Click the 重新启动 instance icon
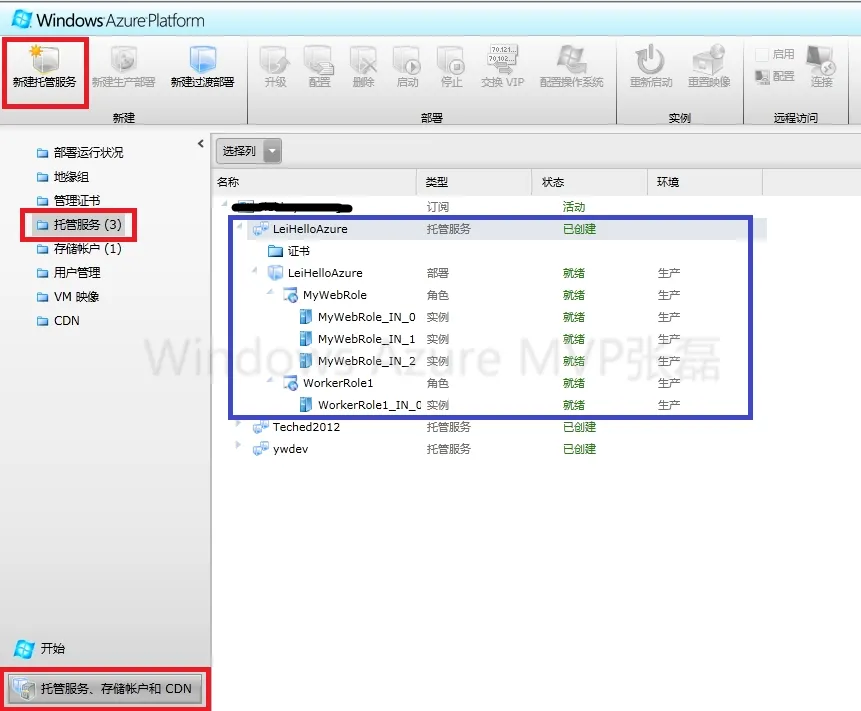 pos(651,59)
